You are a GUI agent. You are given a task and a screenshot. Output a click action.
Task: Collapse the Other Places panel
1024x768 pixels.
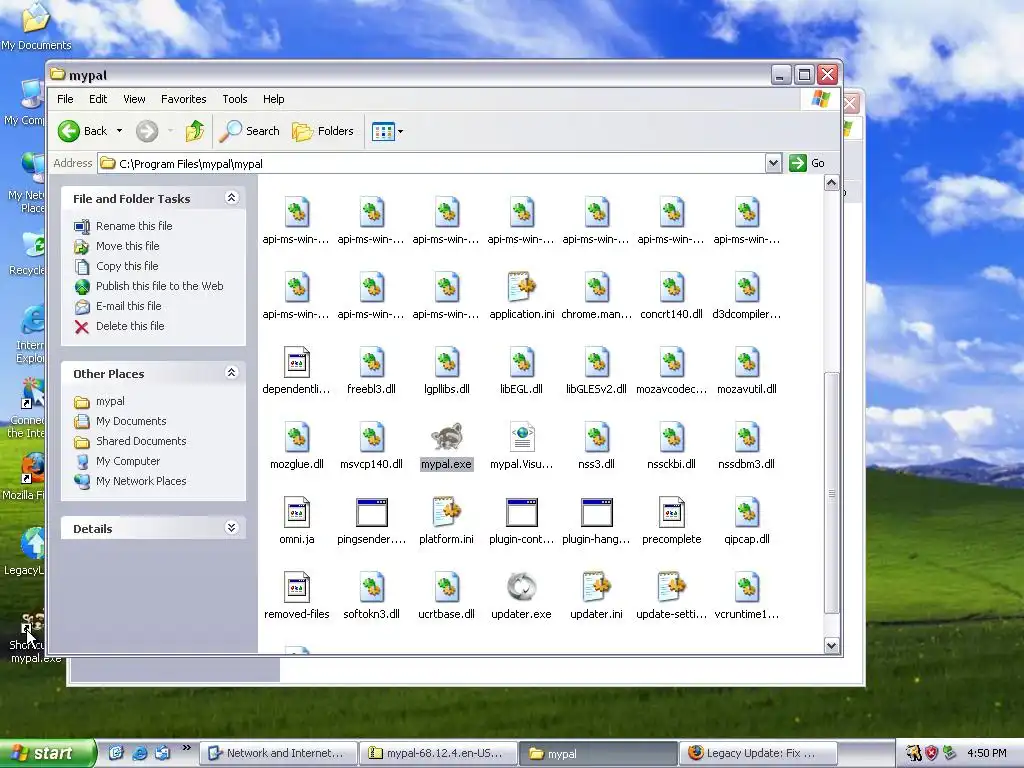click(231, 373)
